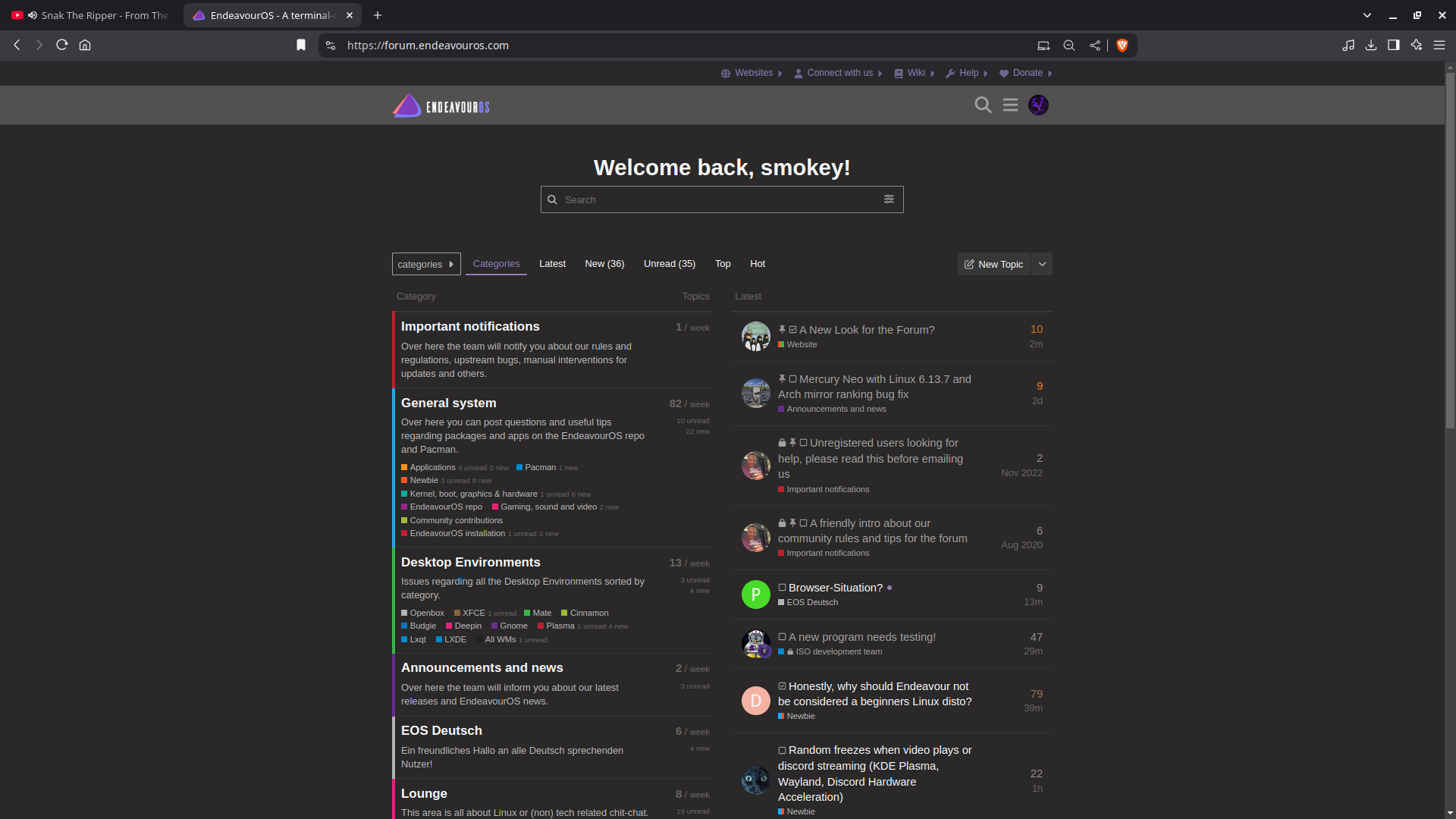Viewport: 1456px width, 819px height.
Task: Switch to the Hot tab
Action: pos(758,264)
